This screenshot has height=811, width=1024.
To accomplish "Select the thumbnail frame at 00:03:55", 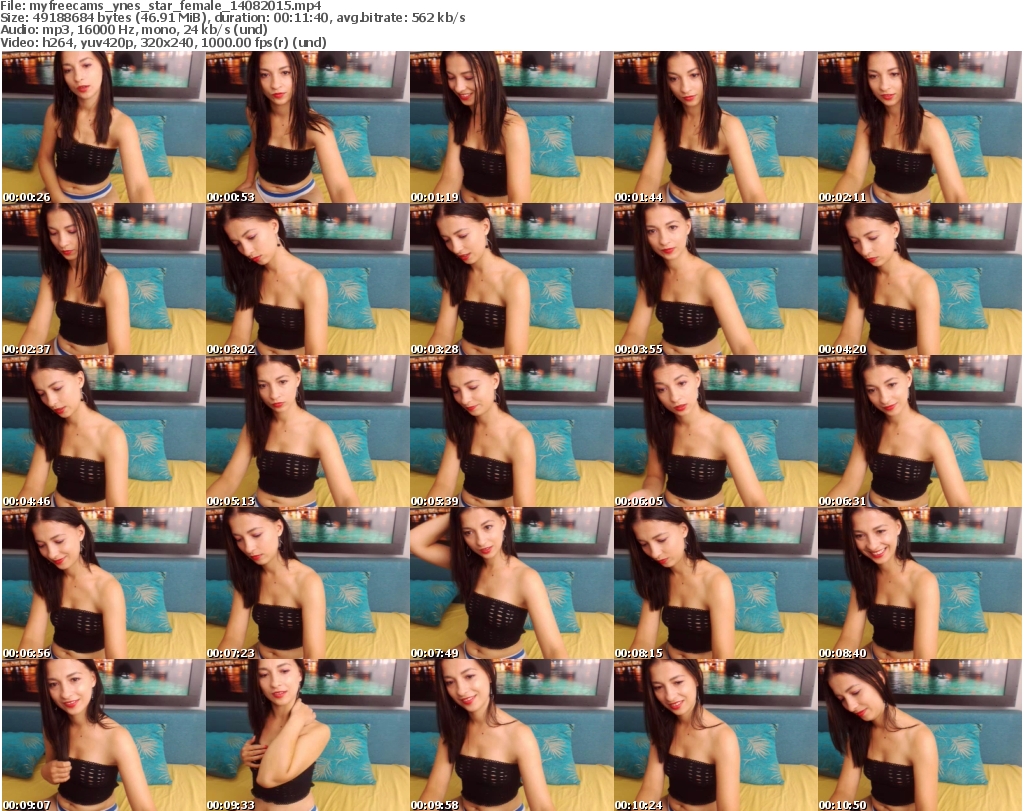I will pyautogui.click(x=716, y=279).
